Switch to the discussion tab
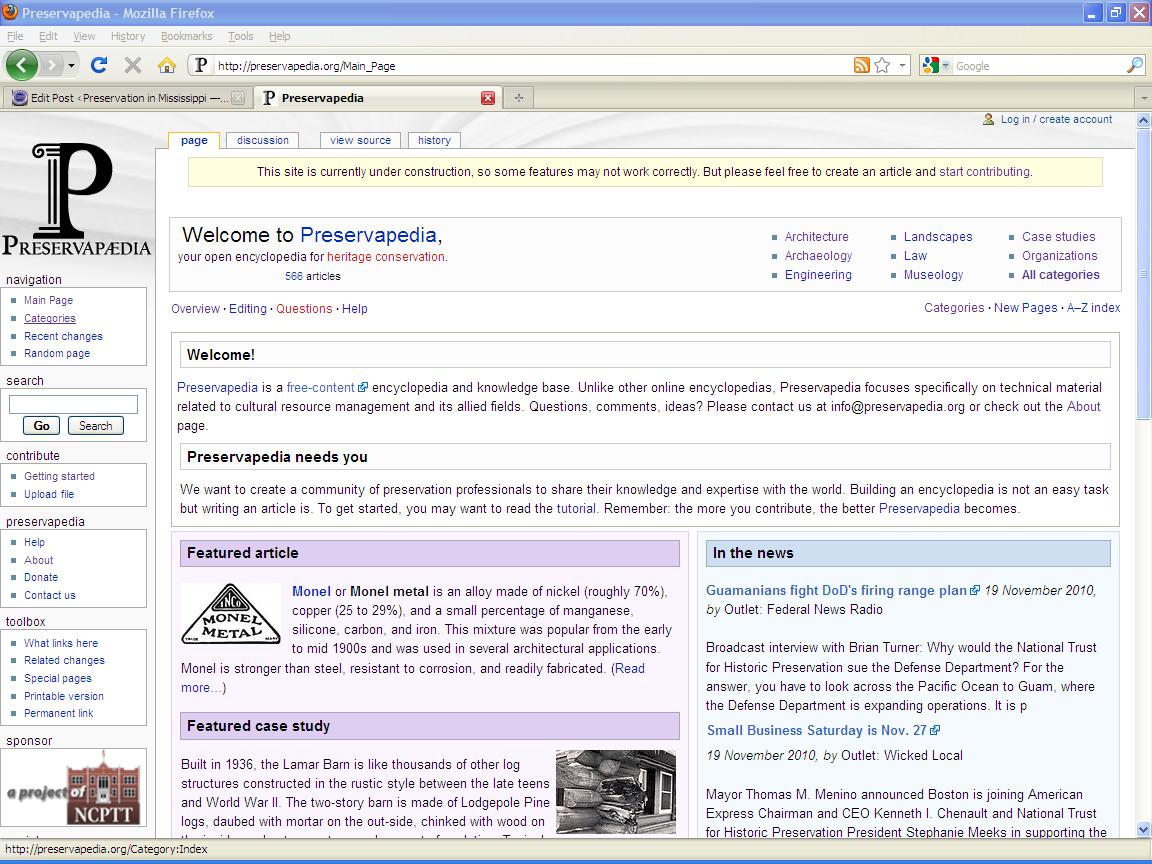Screen dimensions: 1152x864 pyautogui.click(x=263, y=140)
